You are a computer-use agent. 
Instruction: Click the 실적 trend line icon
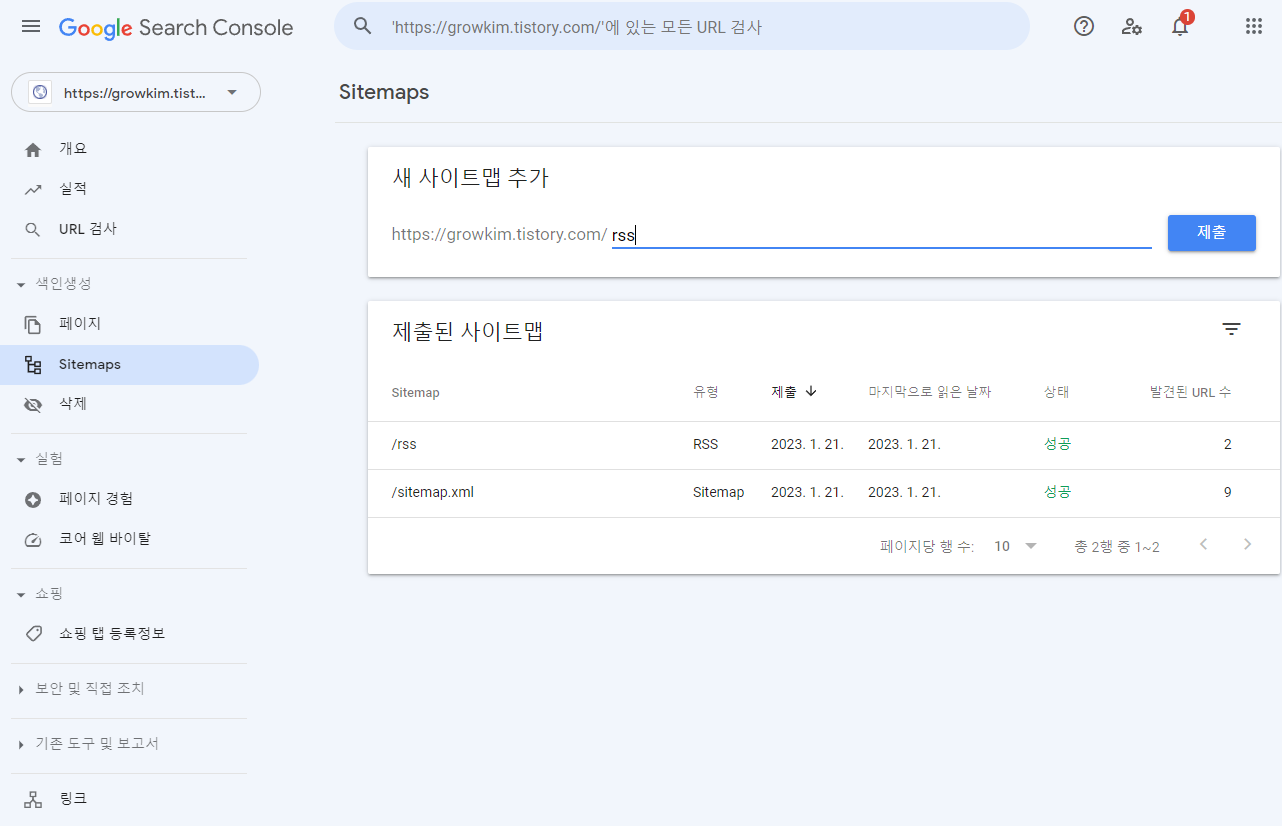(x=33, y=189)
